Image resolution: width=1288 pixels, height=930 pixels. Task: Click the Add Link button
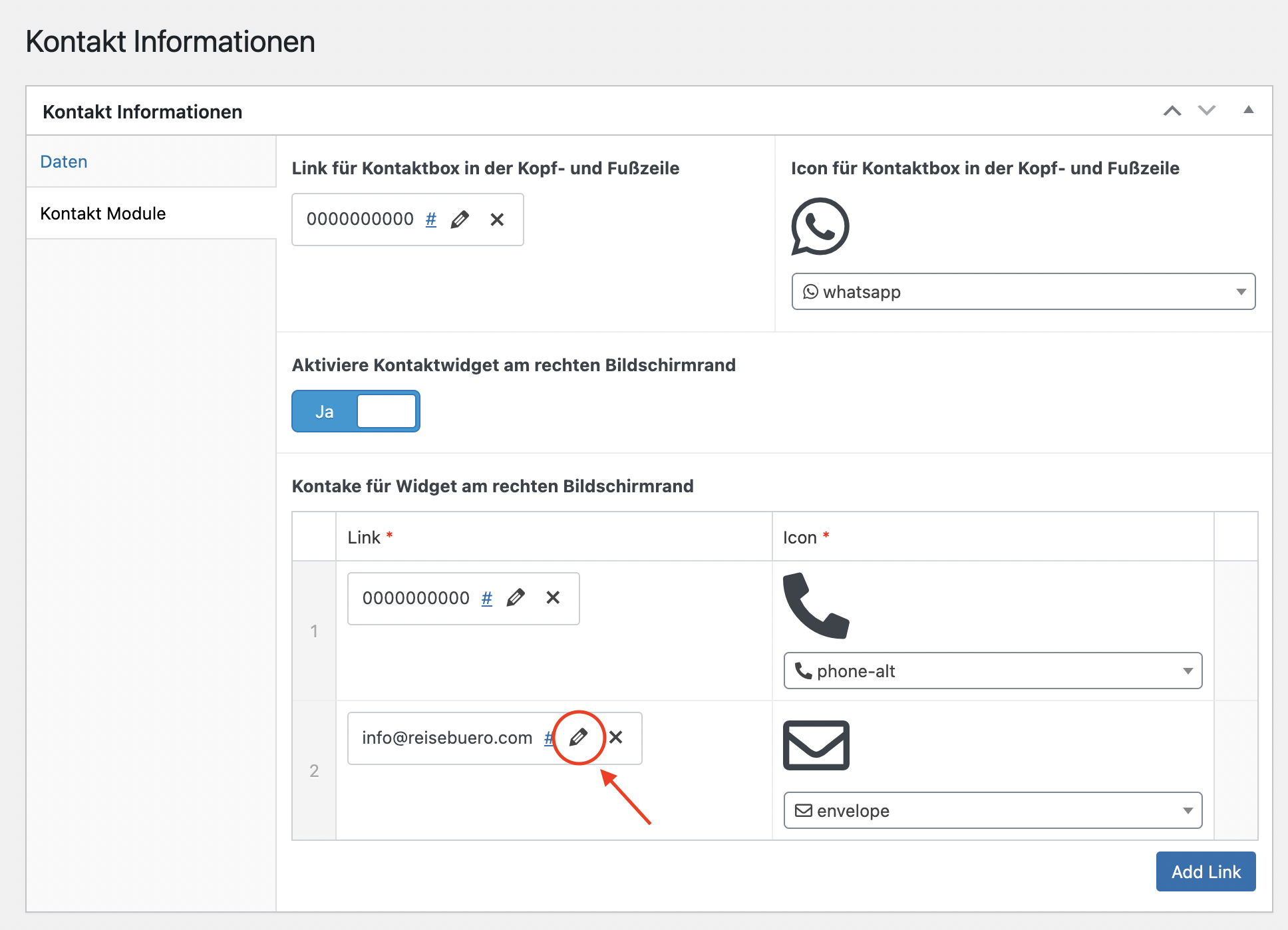click(x=1206, y=871)
